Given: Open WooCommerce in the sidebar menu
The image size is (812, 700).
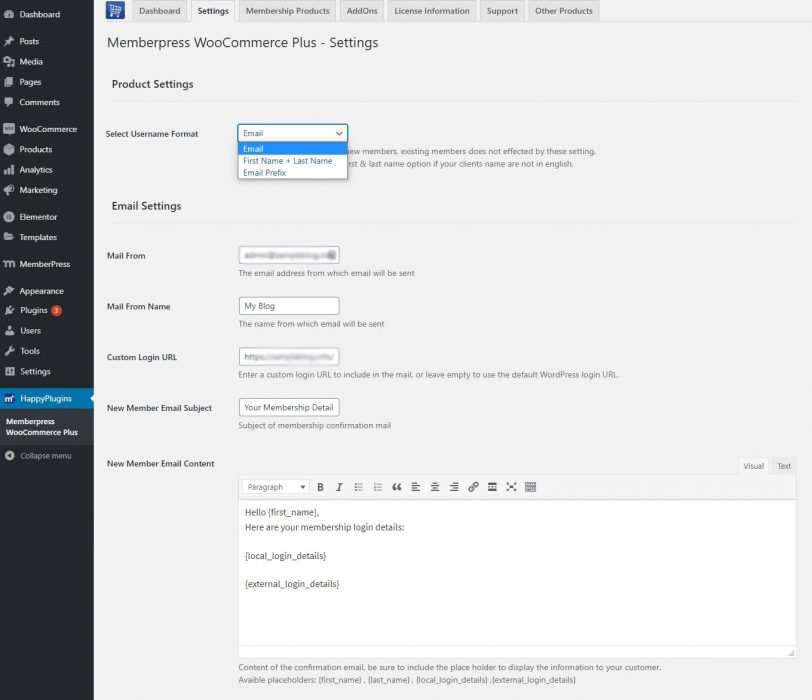Looking at the screenshot, I should click(47, 129).
